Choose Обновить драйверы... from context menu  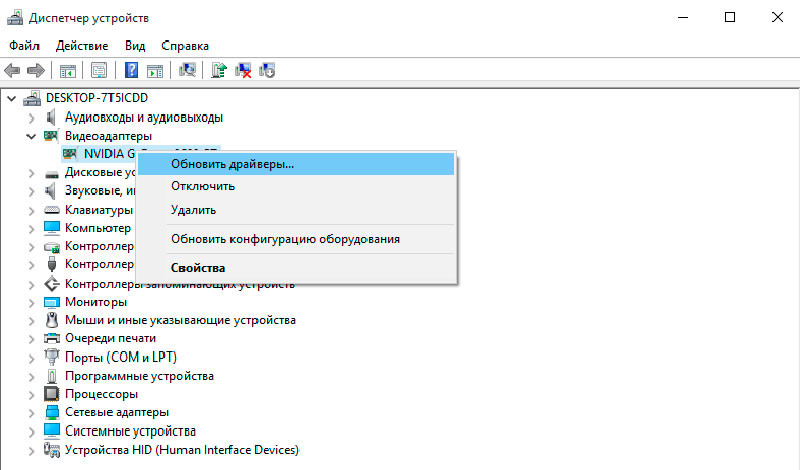(x=296, y=164)
